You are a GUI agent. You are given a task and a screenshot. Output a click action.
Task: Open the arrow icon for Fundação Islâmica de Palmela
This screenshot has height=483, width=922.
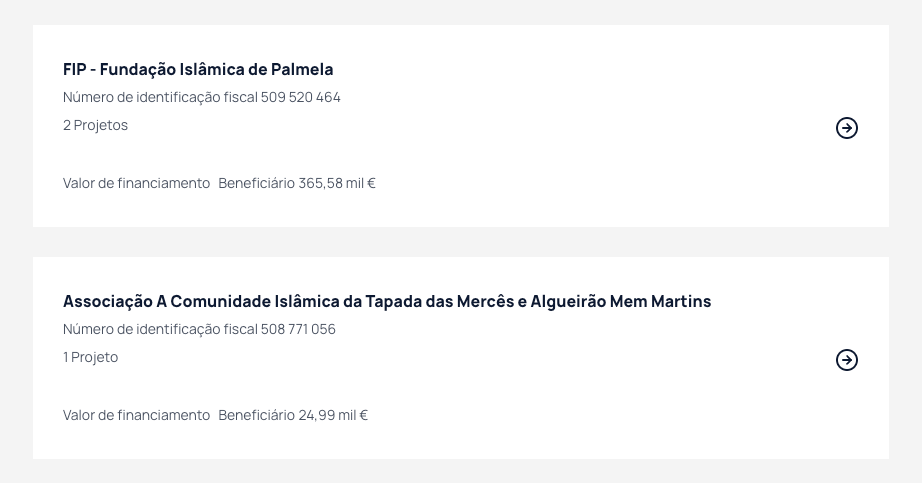click(x=847, y=128)
